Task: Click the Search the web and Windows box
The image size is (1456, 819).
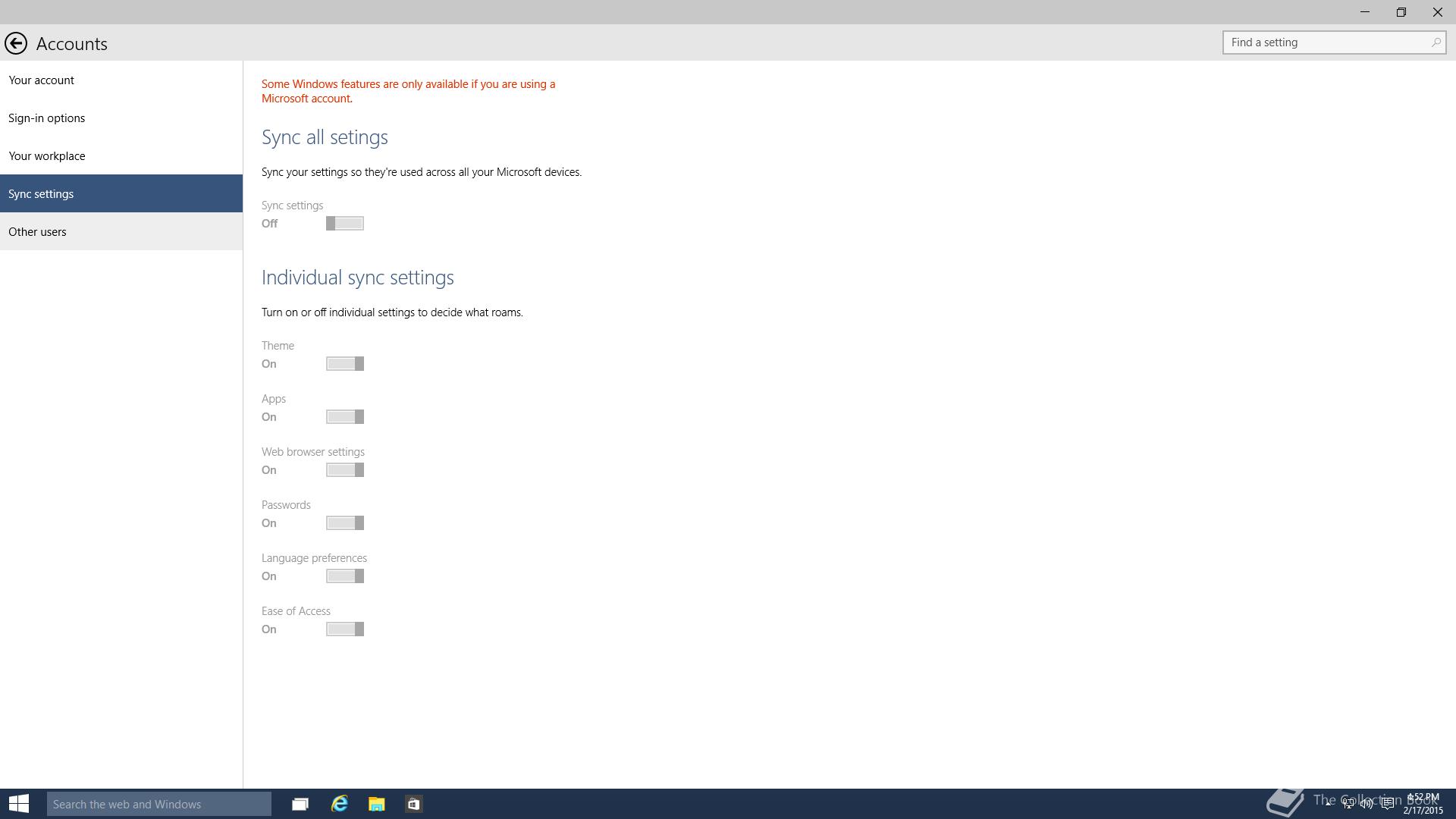Action: point(159,804)
